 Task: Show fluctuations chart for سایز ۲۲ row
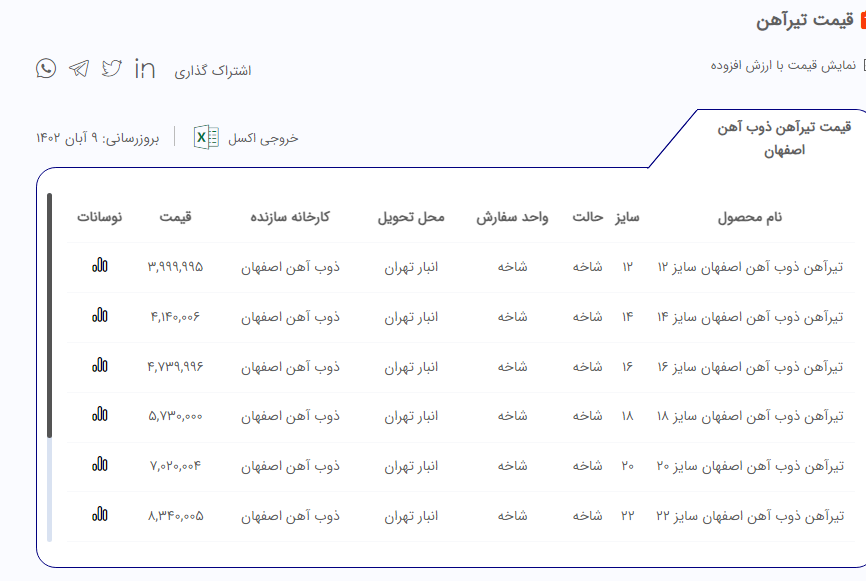click(100, 515)
